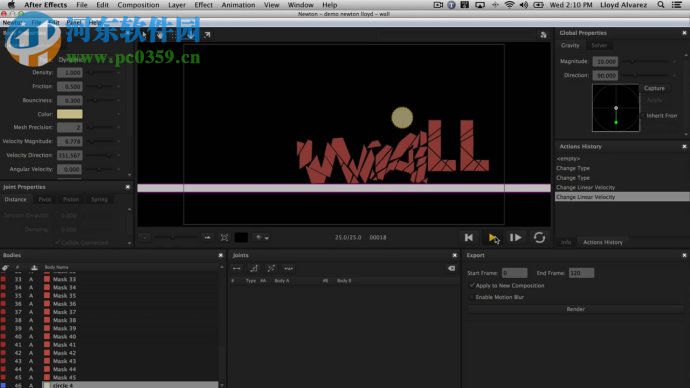Click the tag icon in the Bodies header
Viewport: 690px width, 388px height.
[5, 267]
